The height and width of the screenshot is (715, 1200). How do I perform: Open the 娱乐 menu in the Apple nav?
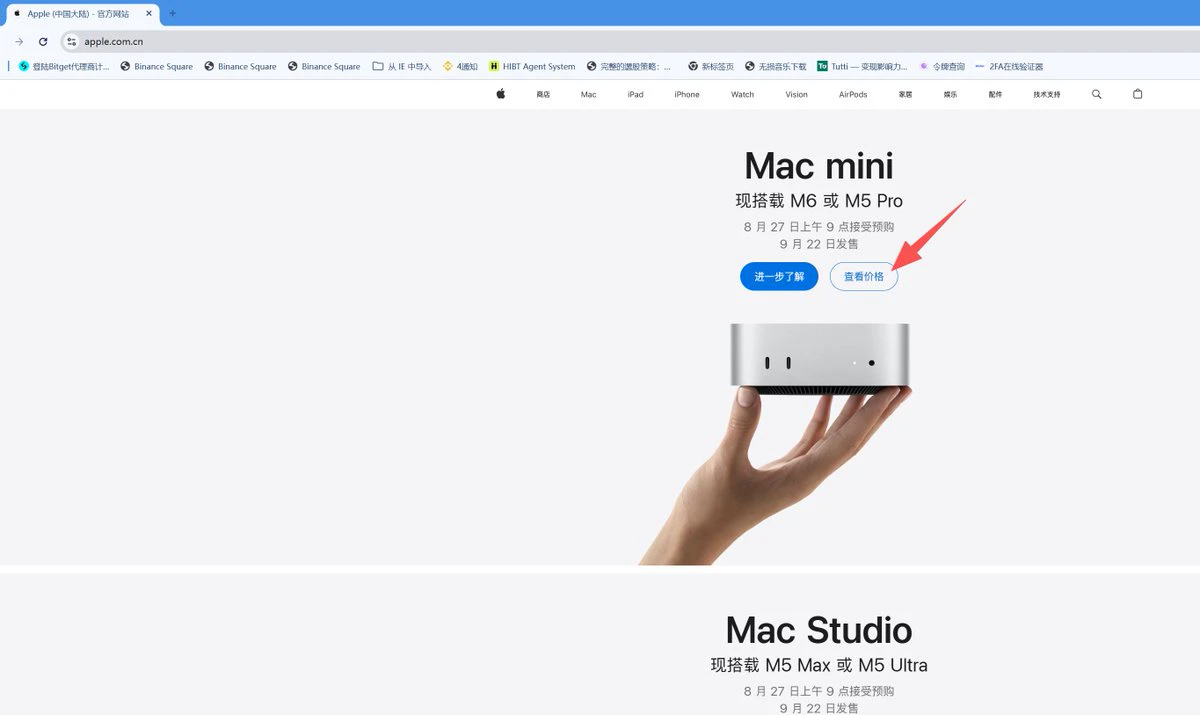pos(950,95)
